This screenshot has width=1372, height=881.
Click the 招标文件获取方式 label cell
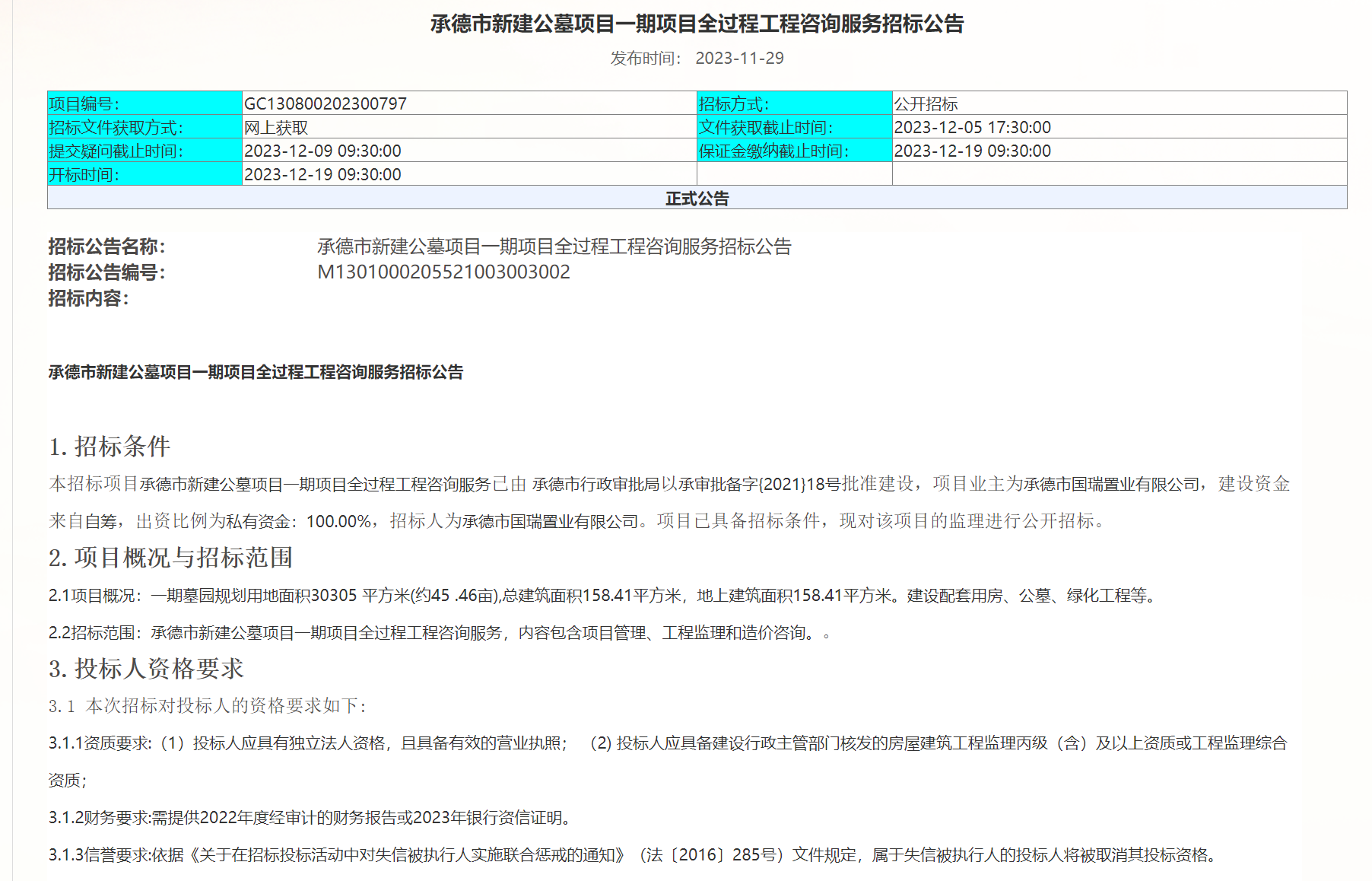145,127
